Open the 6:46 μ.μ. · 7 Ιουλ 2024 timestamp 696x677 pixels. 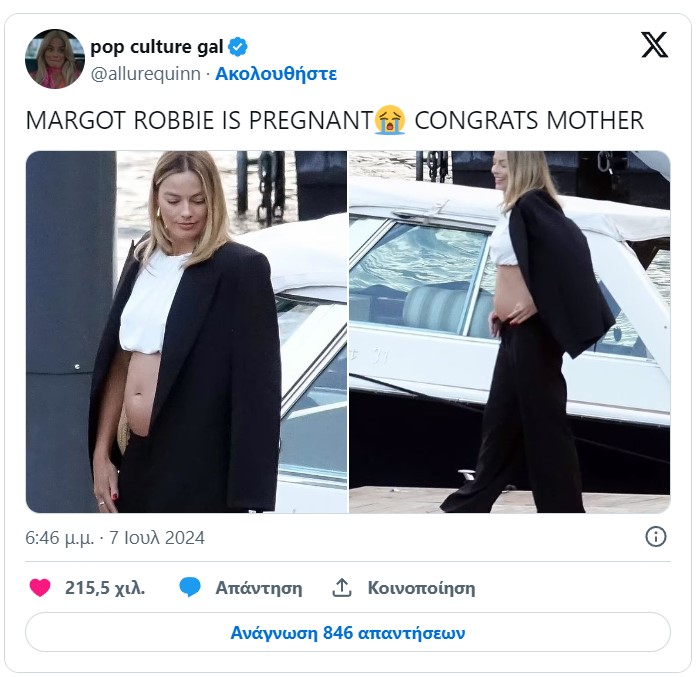pyautogui.click(x=115, y=538)
